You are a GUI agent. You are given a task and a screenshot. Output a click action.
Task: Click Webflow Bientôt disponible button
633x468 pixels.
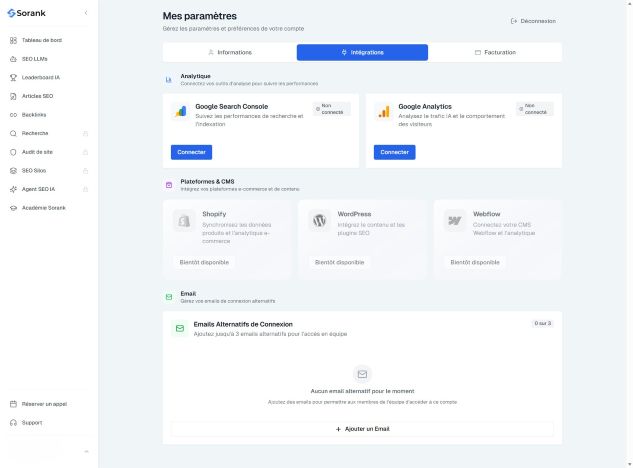475,262
